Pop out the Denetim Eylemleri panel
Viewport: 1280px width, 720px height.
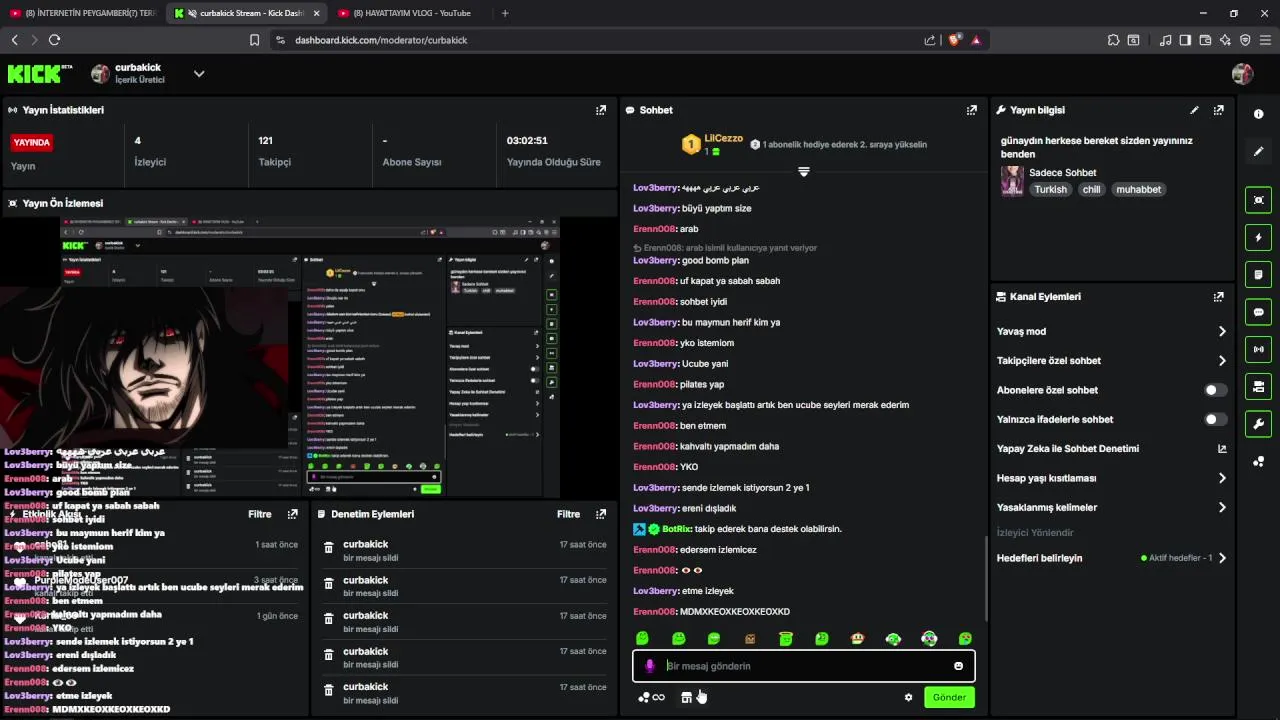(600, 514)
